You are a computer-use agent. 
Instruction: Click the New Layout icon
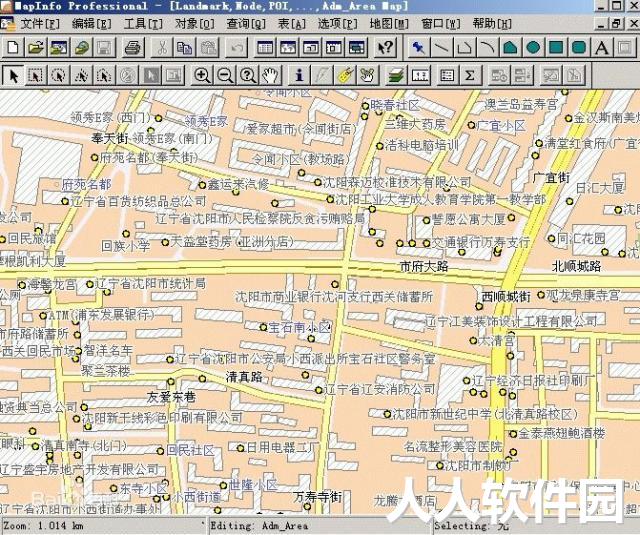[x=333, y=47]
